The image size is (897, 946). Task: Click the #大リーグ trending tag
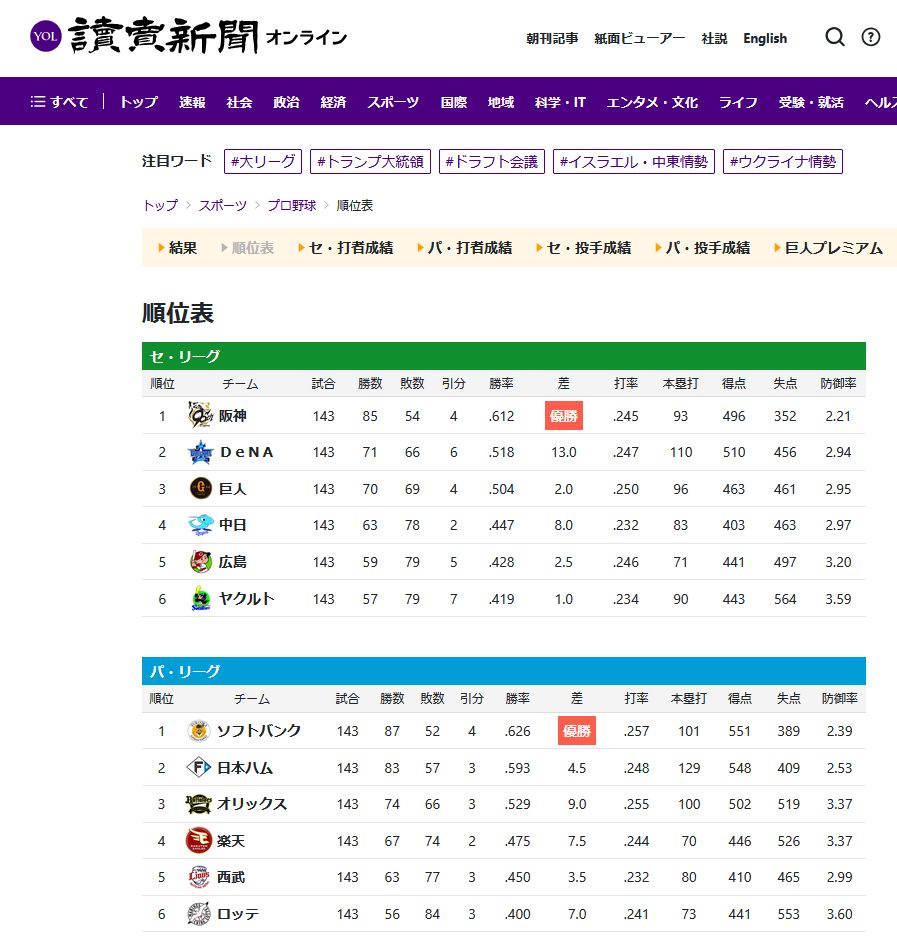263,161
